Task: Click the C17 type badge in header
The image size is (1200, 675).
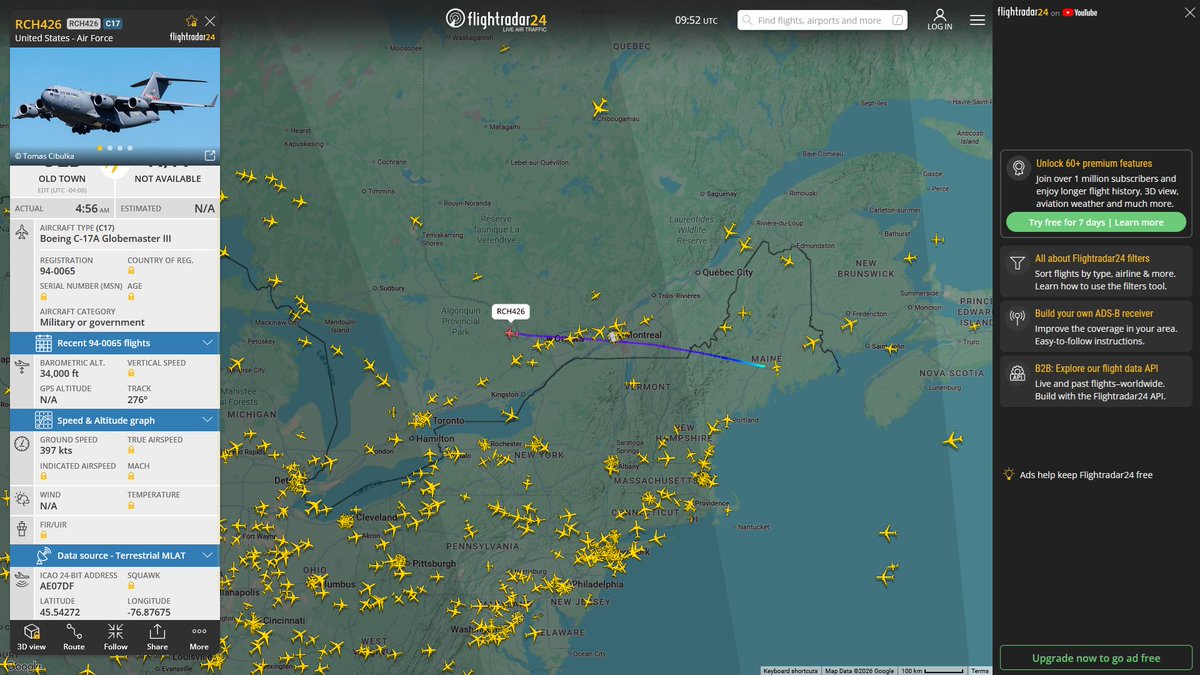Action: point(113,22)
